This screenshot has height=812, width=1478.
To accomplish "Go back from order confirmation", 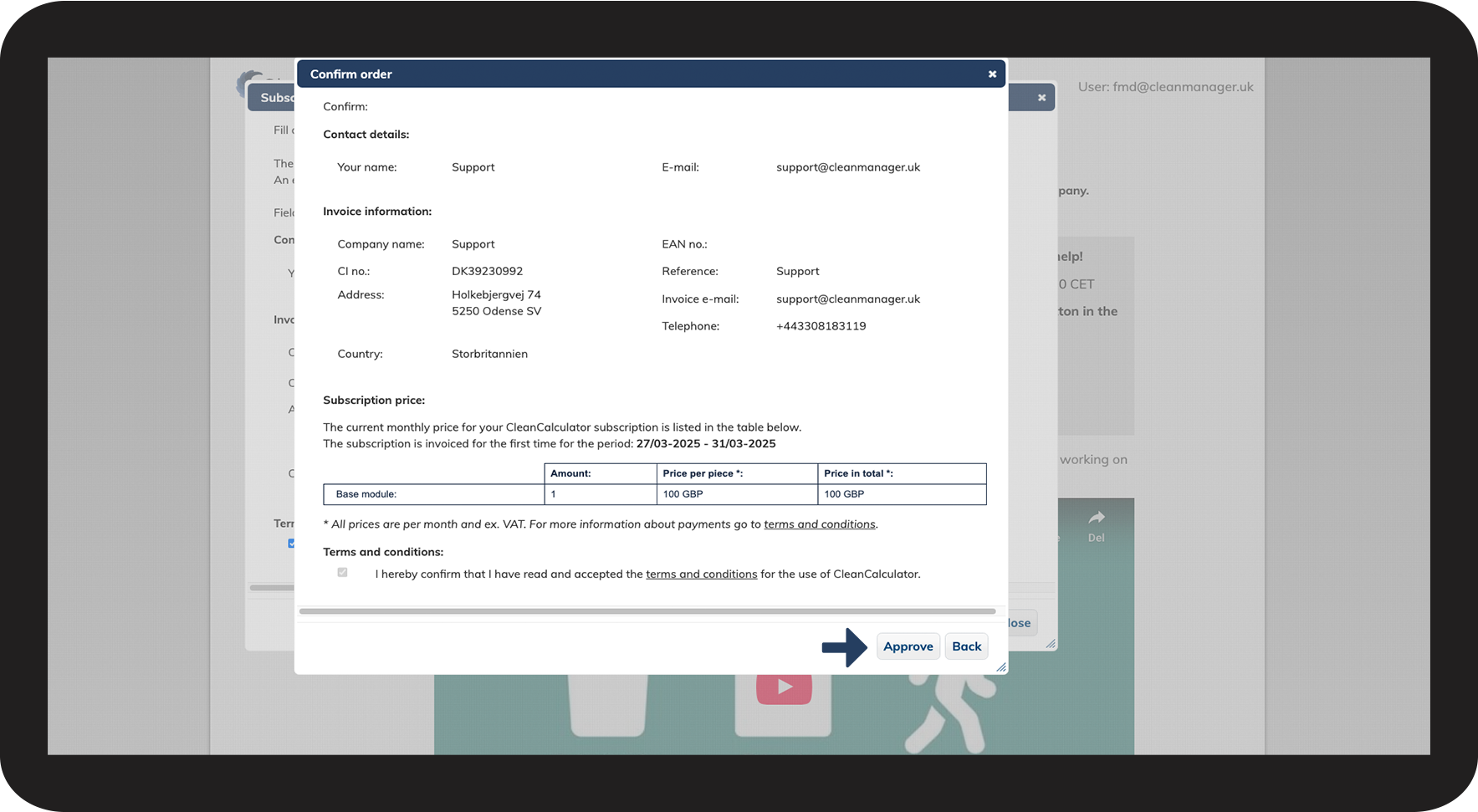I will pos(966,646).
